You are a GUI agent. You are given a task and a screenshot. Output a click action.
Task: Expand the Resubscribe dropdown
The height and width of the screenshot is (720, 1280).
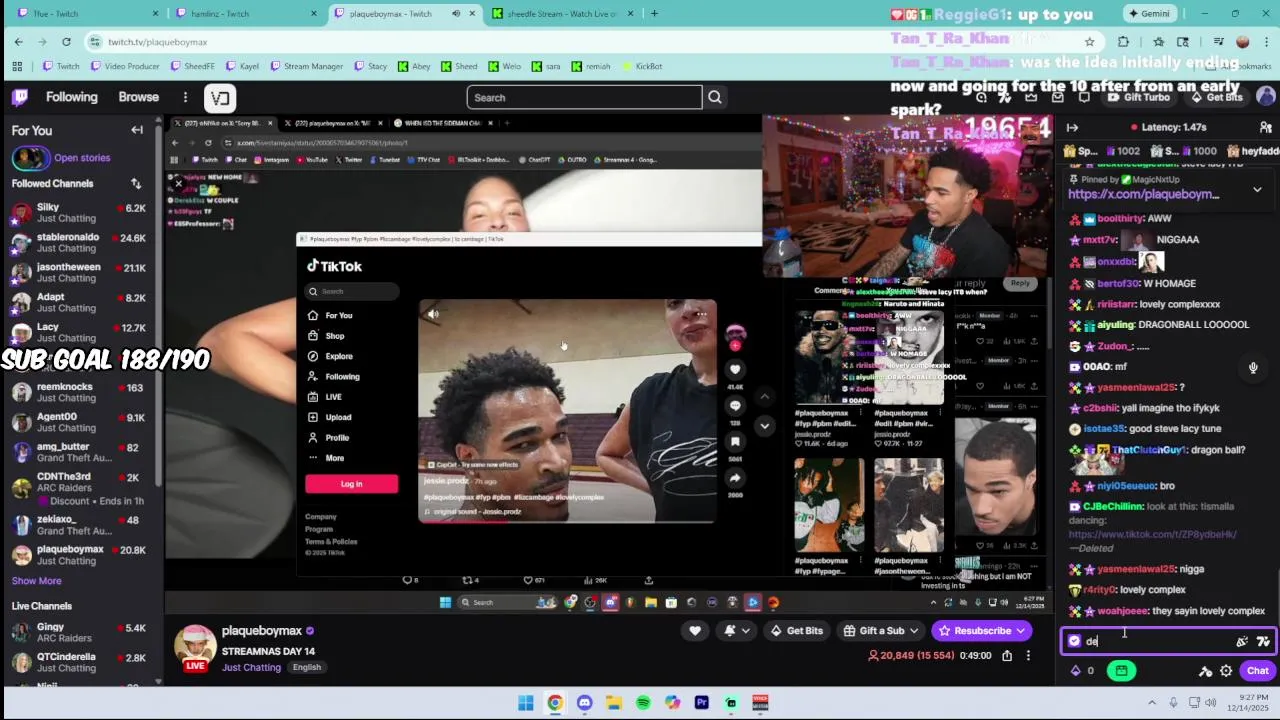point(1020,631)
